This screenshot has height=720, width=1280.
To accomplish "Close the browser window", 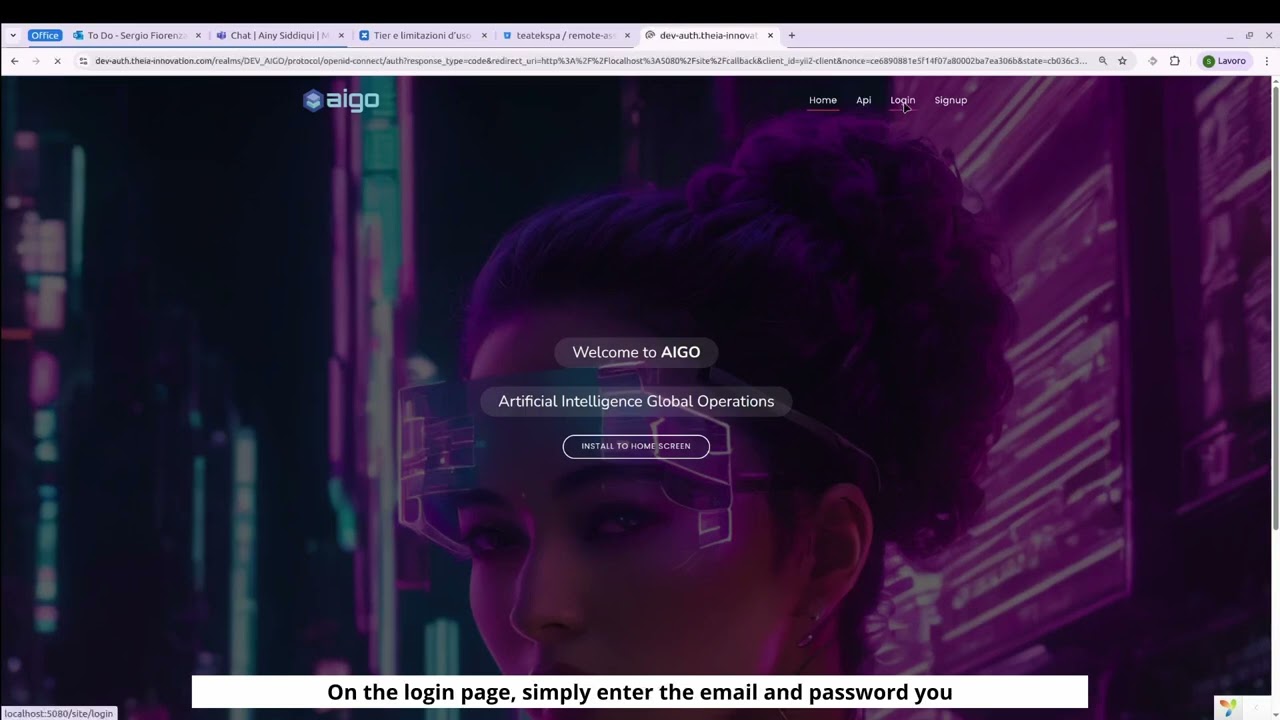I will click(x=1268, y=35).
